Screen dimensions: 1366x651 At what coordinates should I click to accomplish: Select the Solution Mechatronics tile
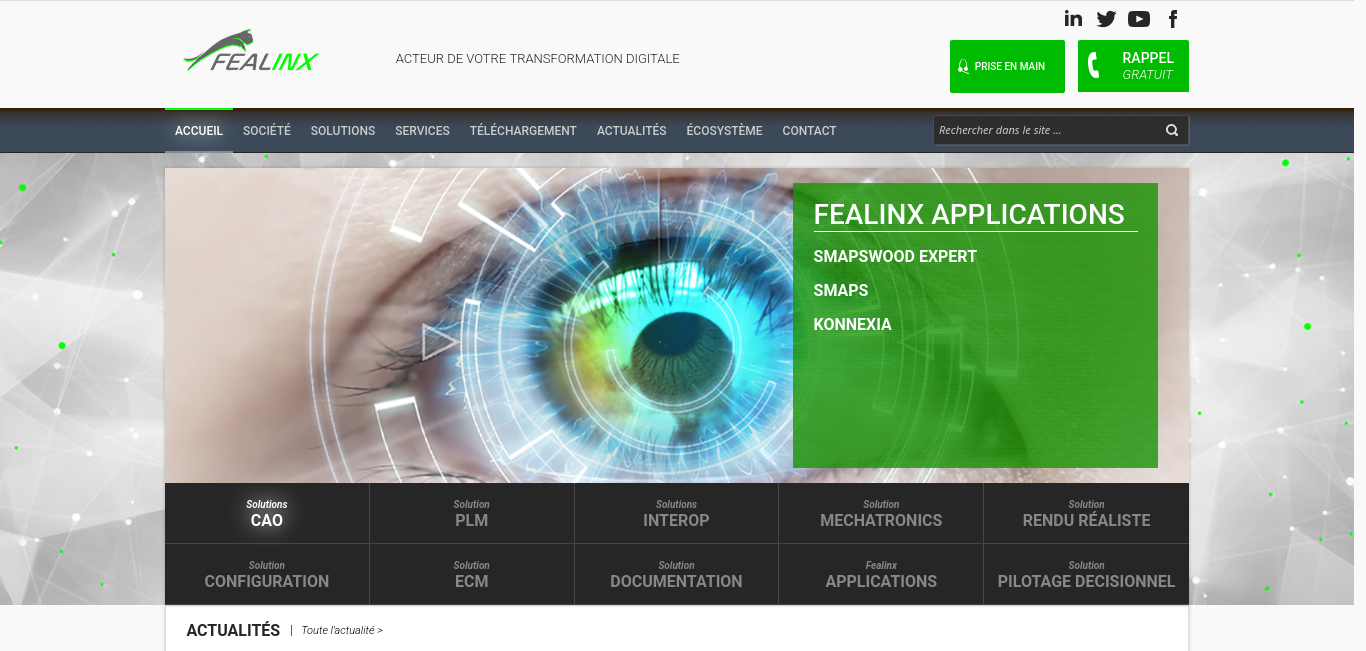point(881,513)
